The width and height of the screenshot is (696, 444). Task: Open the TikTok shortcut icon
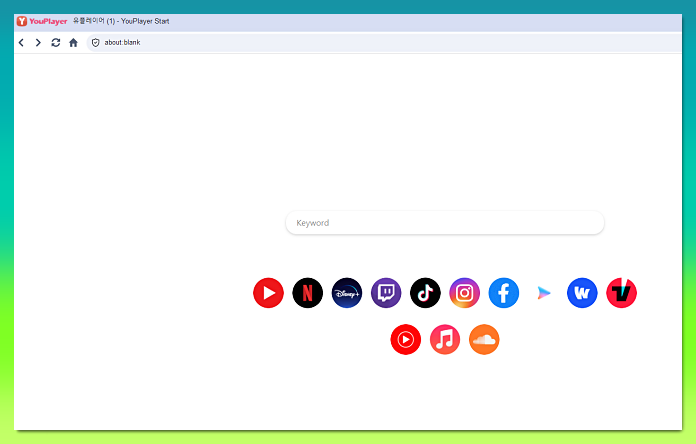(425, 293)
